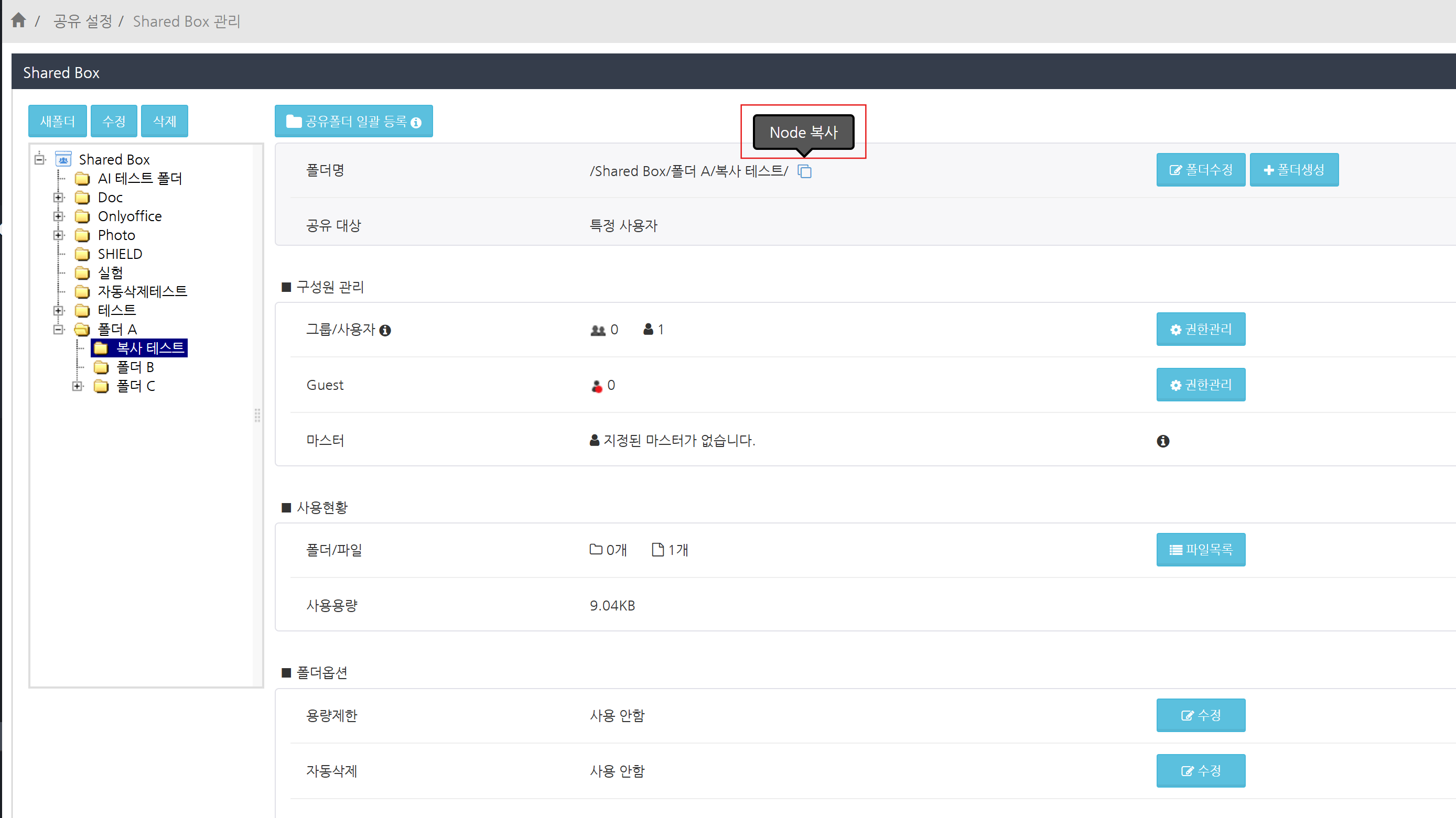
Task: Click the 폴더 B folder icon
Action: [101, 368]
